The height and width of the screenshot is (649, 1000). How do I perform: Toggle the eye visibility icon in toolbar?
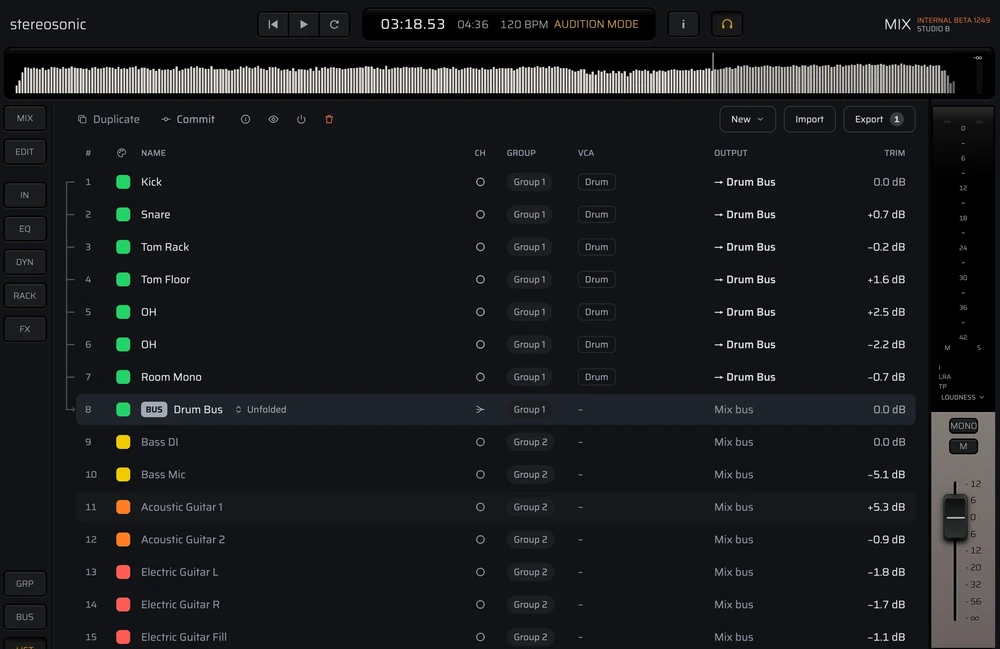tap(273, 119)
